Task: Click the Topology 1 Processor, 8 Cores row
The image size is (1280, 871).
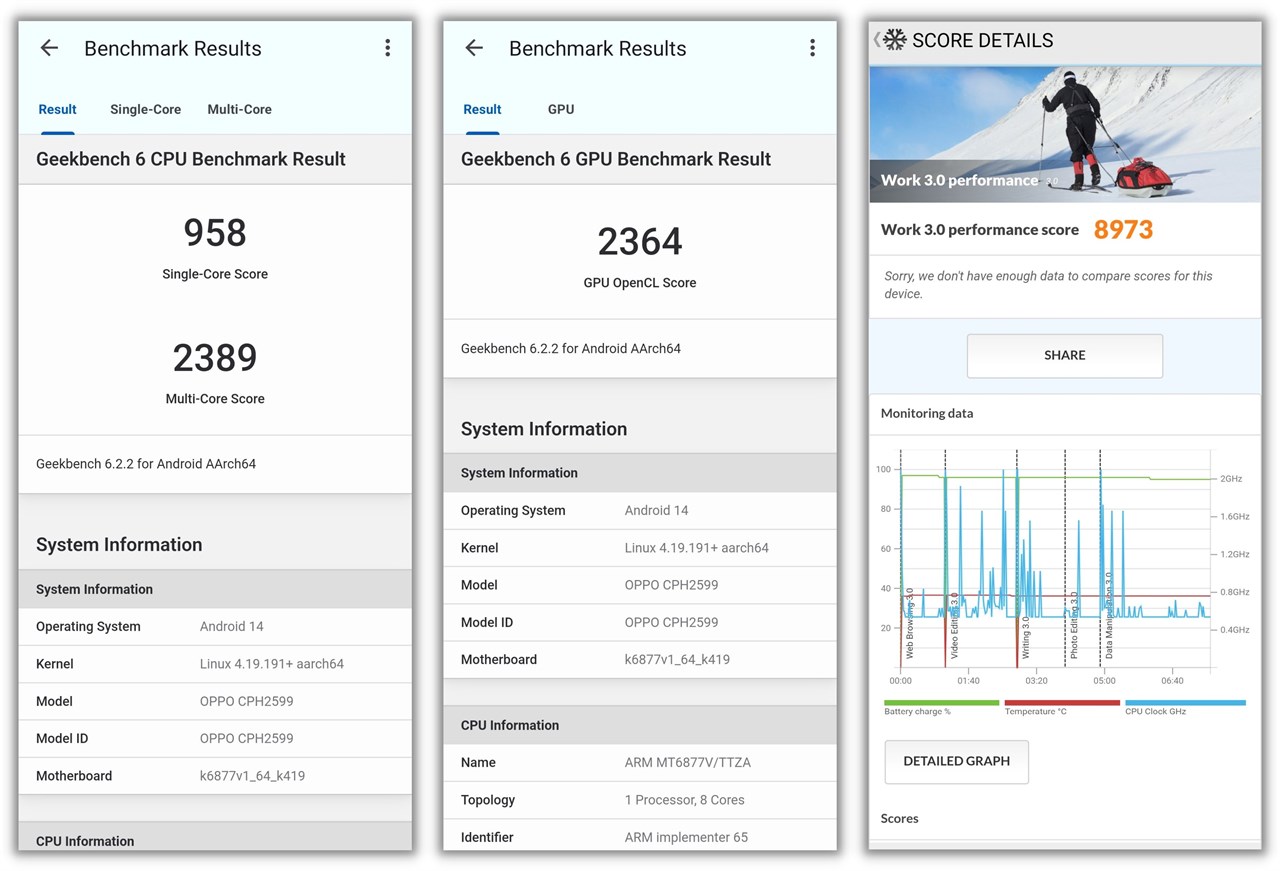Action: 640,800
